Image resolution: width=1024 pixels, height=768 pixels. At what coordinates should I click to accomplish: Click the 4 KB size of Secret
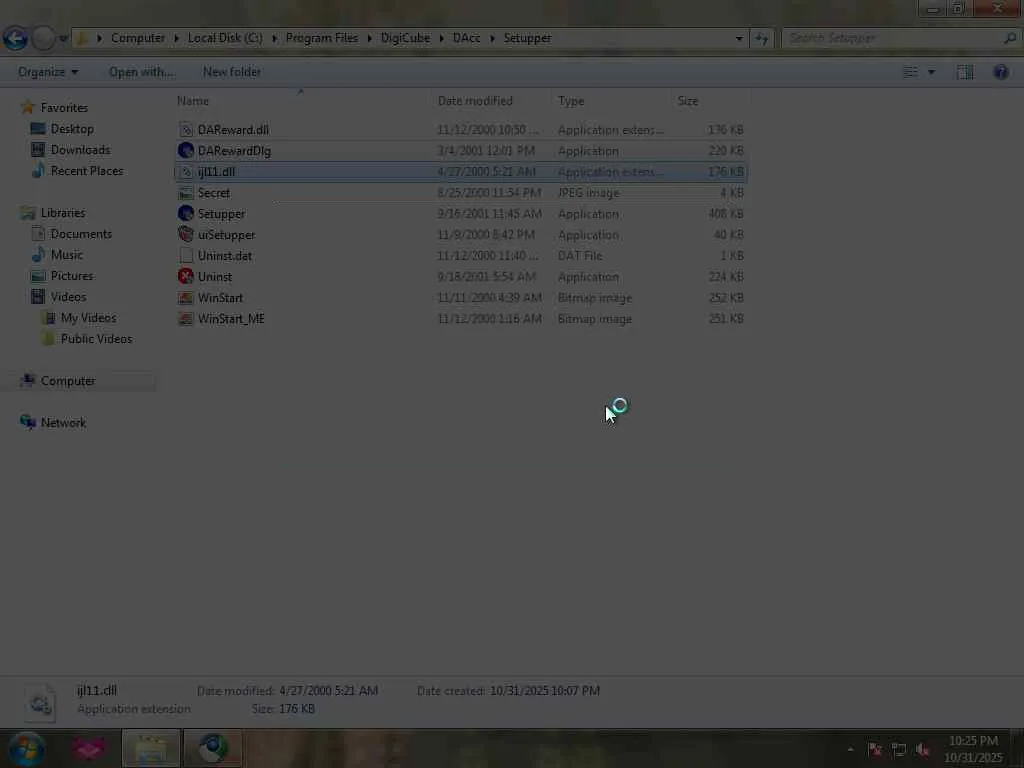pyautogui.click(x=731, y=193)
